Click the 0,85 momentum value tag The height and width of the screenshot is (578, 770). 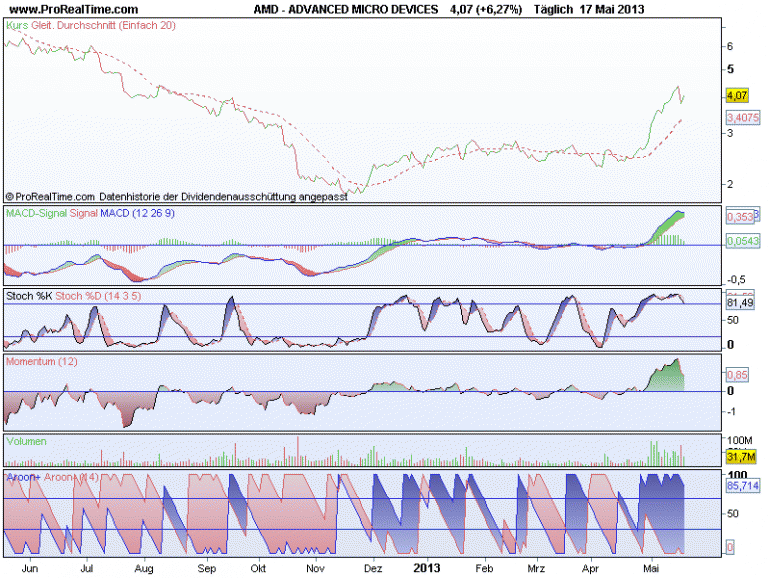[737, 375]
